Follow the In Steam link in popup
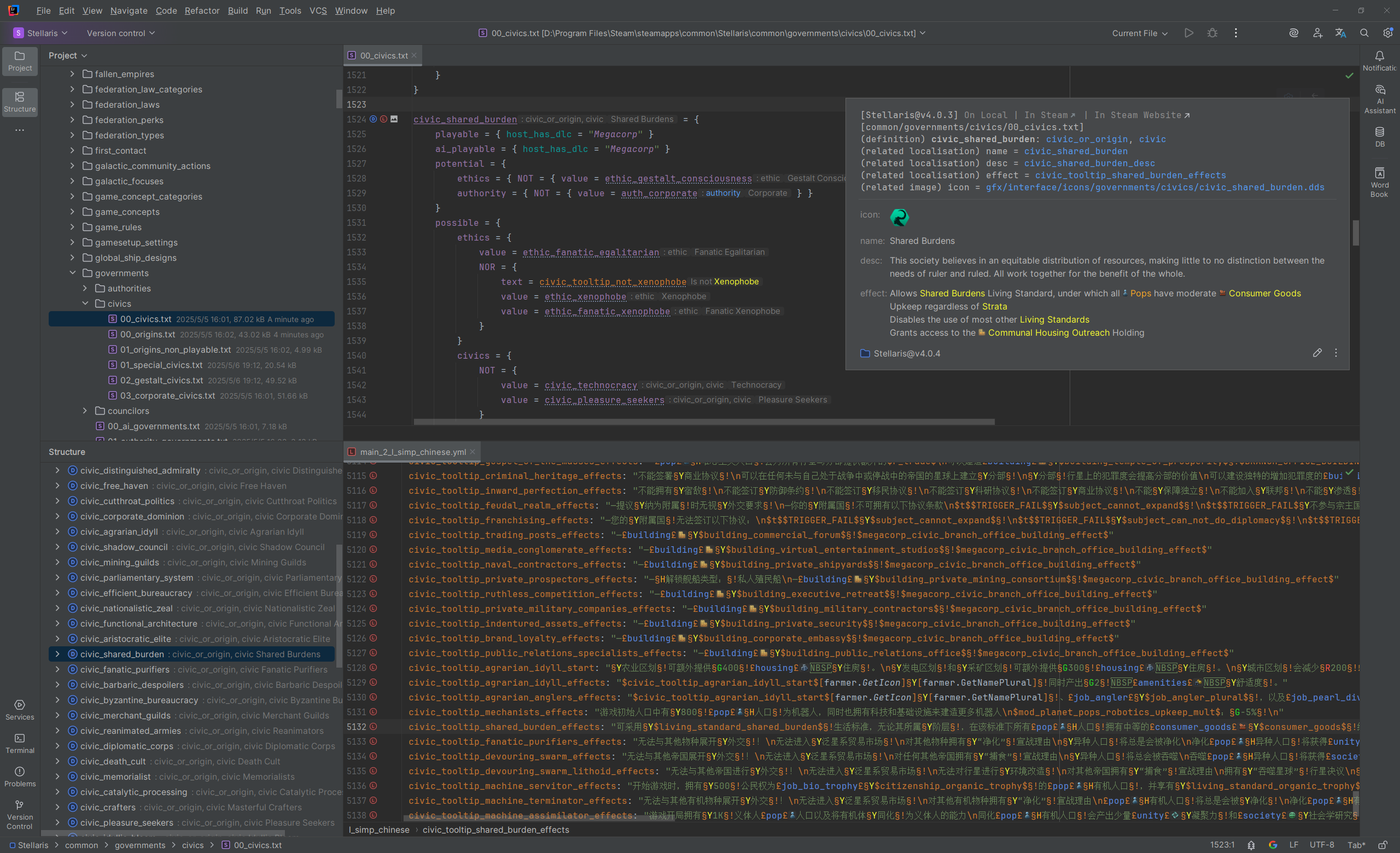 (1049, 115)
